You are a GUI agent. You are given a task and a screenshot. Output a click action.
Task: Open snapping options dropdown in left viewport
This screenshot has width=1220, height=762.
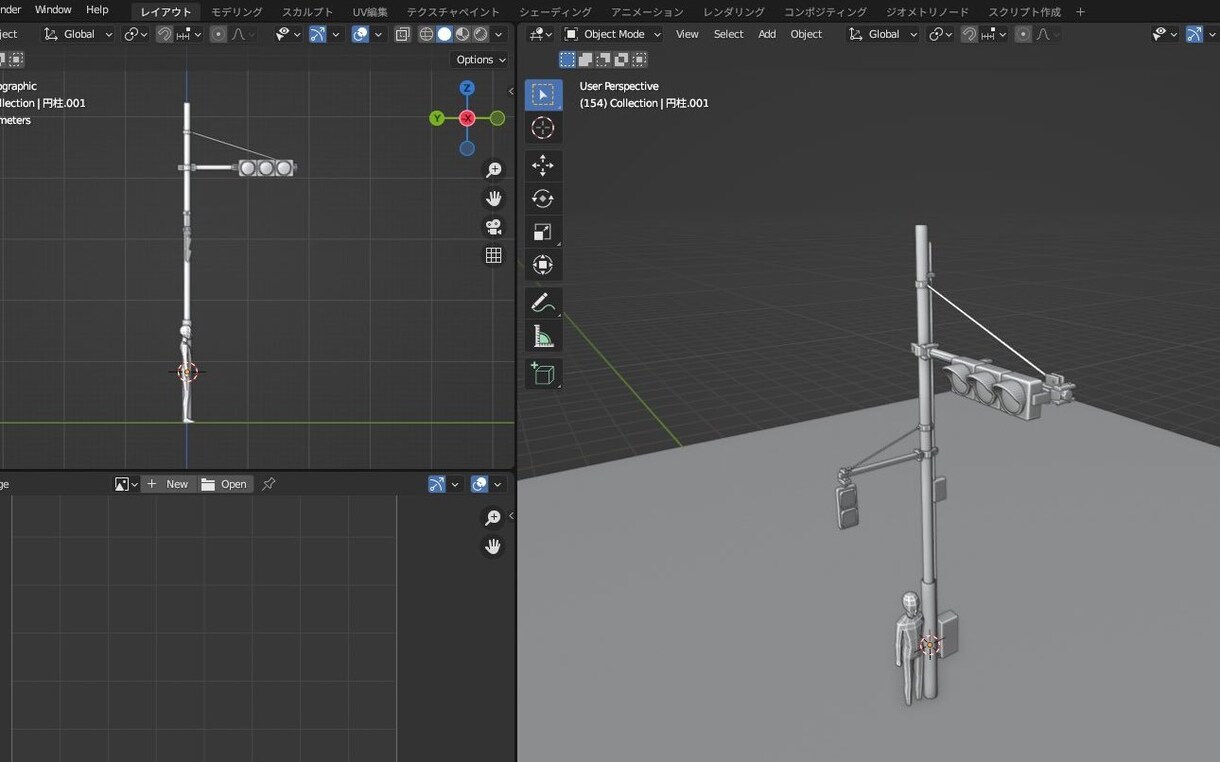pyautogui.click(x=190, y=34)
